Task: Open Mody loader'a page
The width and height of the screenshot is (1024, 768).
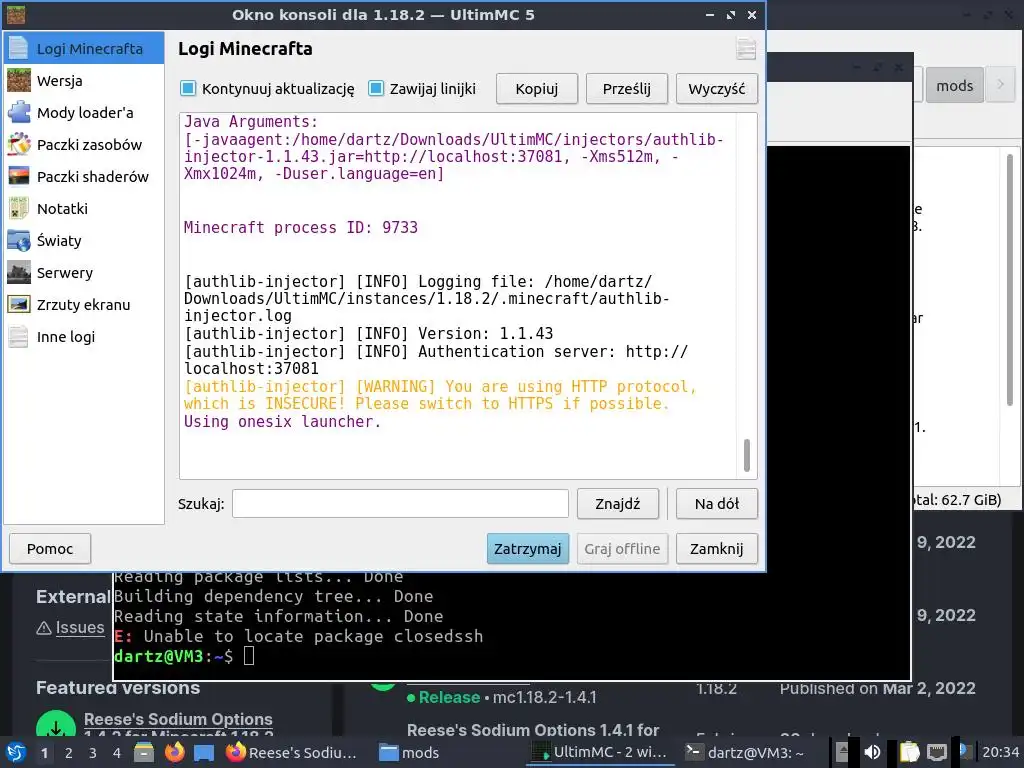Action: pyautogui.click(x=84, y=113)
